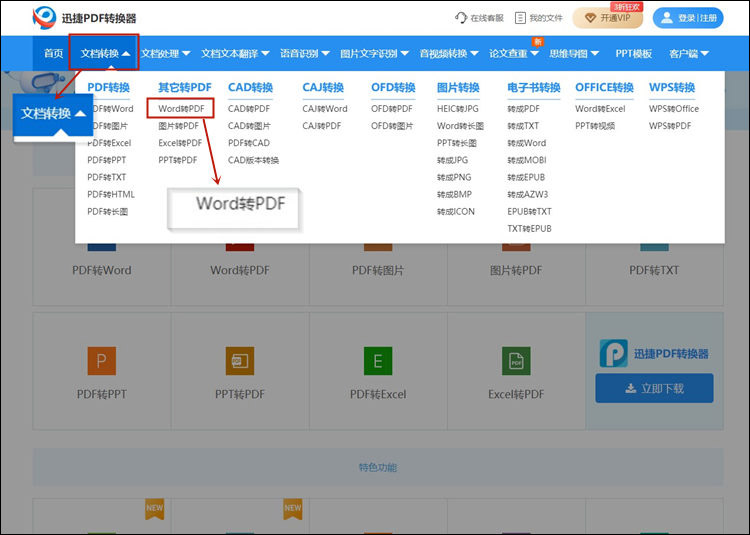The image size is (750, 535).
Task: Open the 在线客服 headset icon
Action: pyautogui.click(x=461, y=18)
